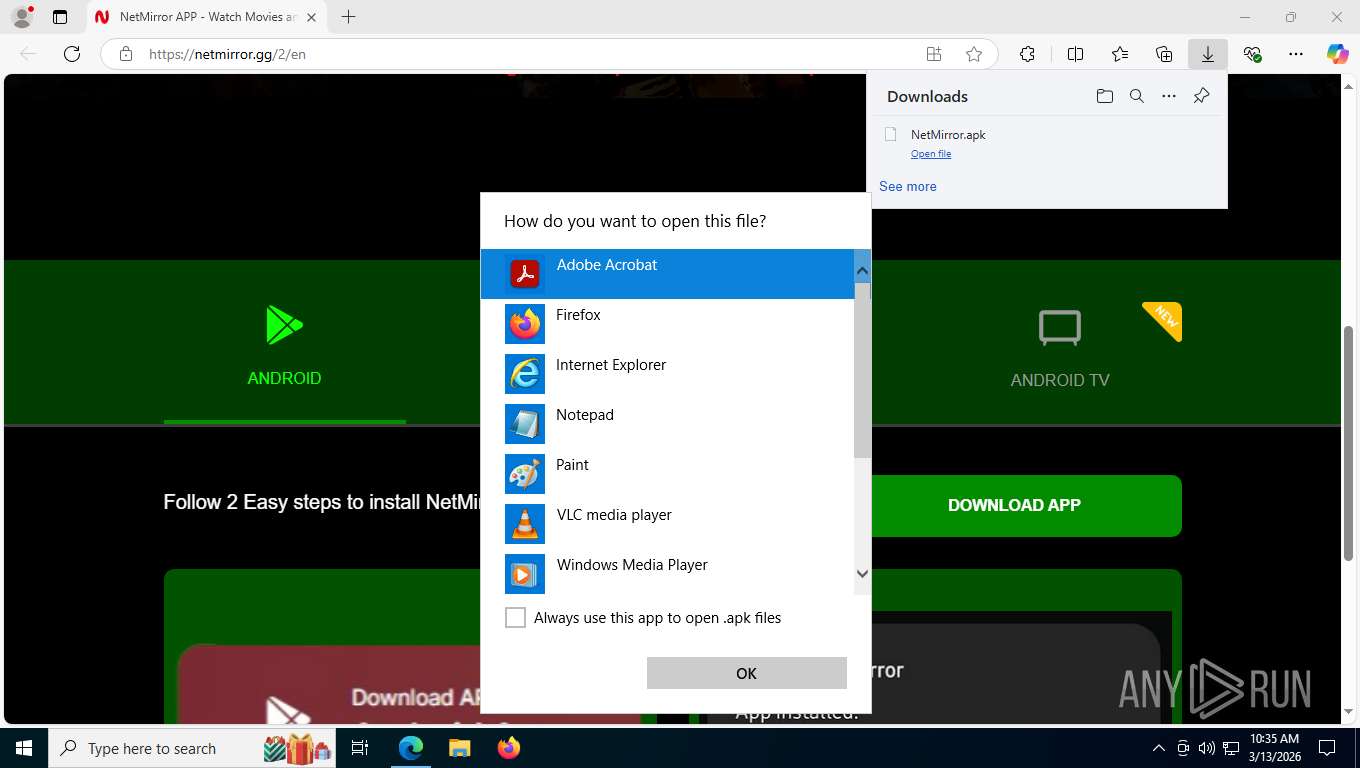Click Open file link under NetMirror.apk

931,154
